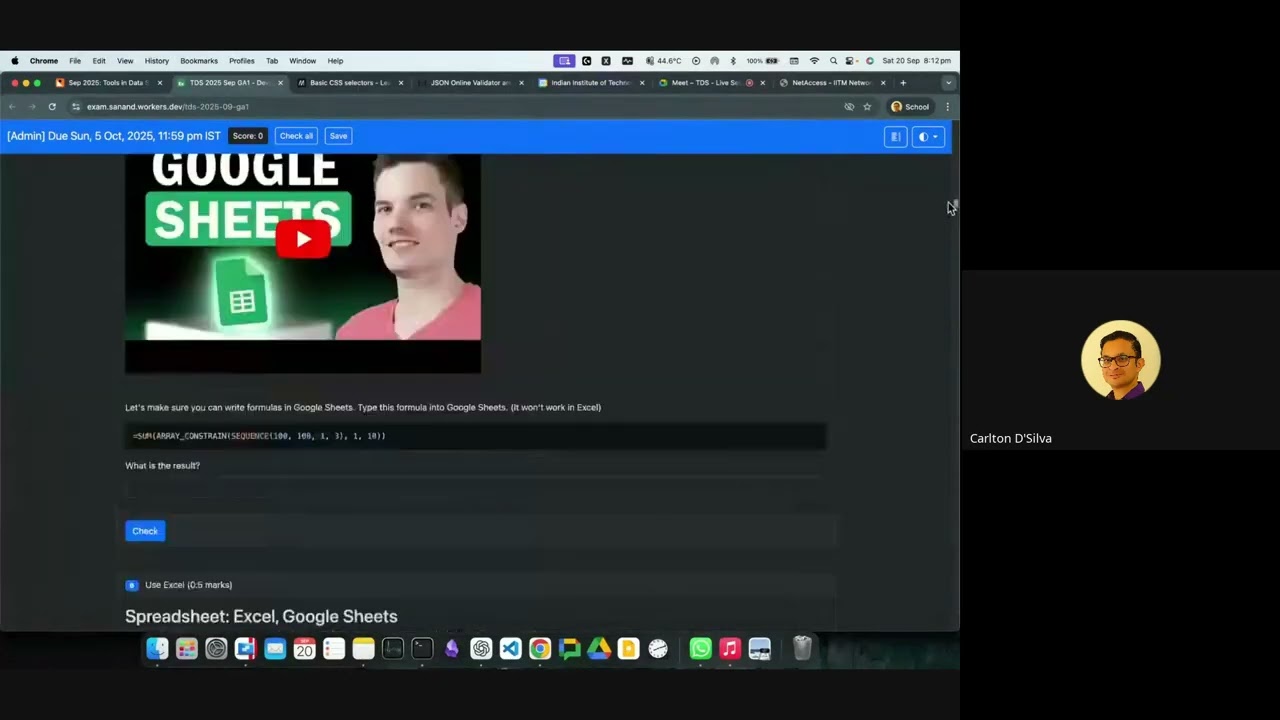
Task: Open Calendar from the dock
Action: [304, 649]
